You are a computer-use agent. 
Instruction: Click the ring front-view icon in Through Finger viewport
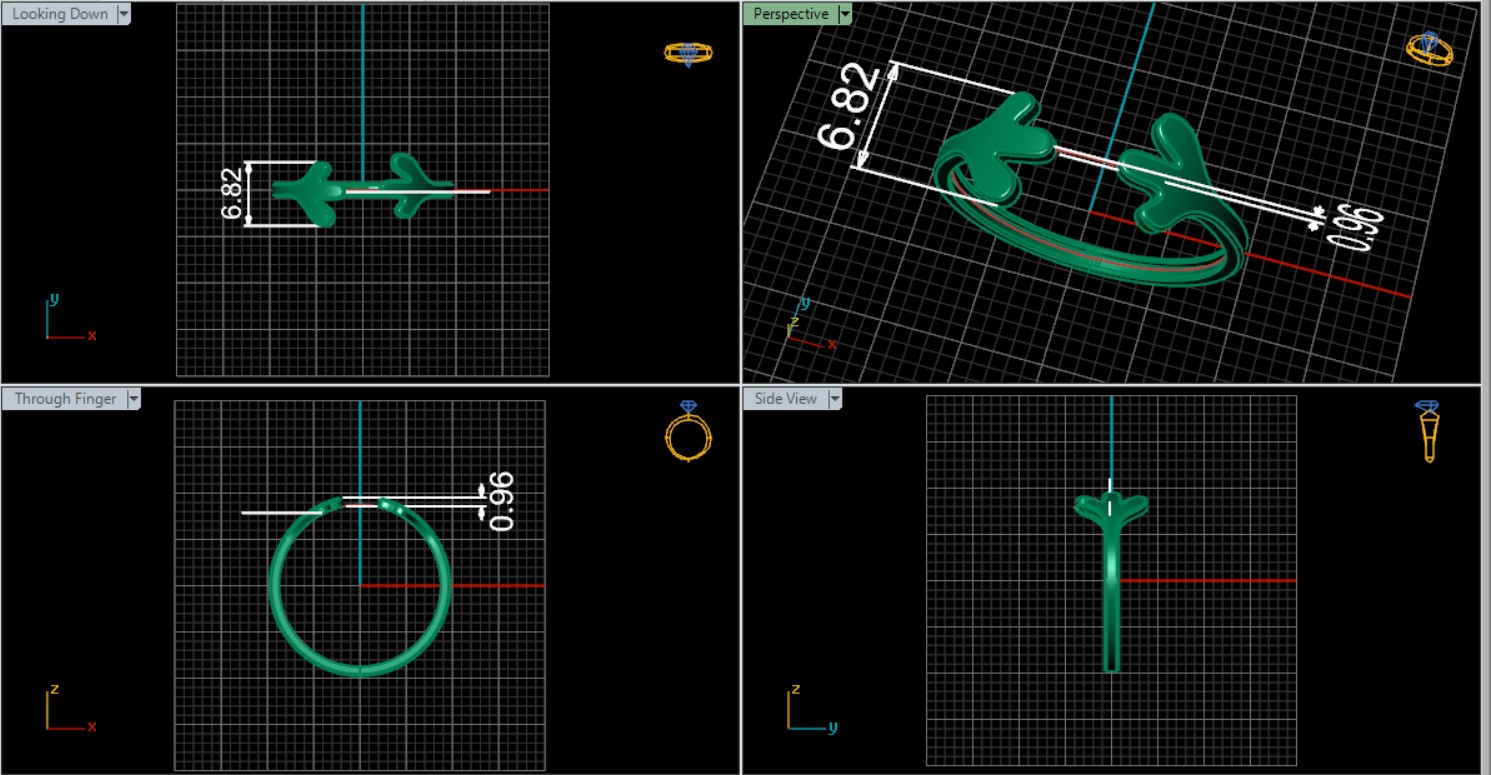(x=688, y=432)
